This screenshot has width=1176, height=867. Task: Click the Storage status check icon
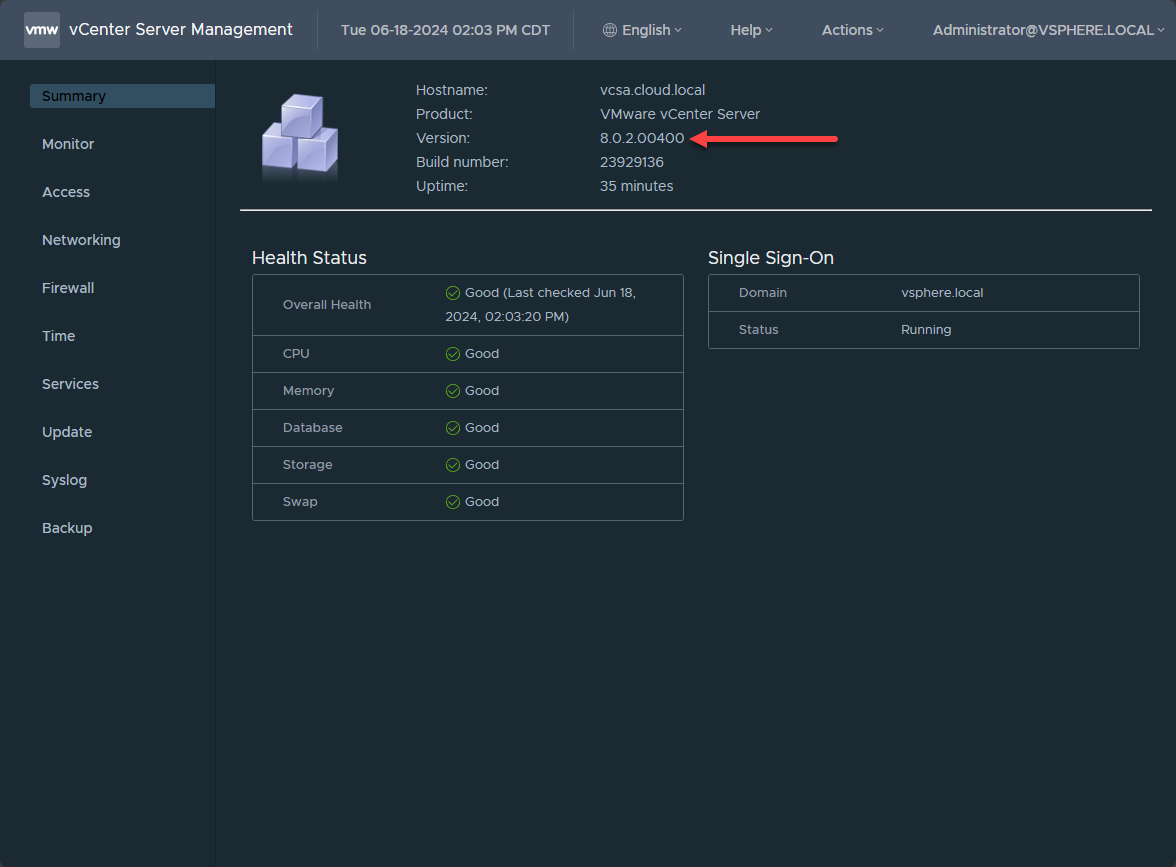pos(453,465)
